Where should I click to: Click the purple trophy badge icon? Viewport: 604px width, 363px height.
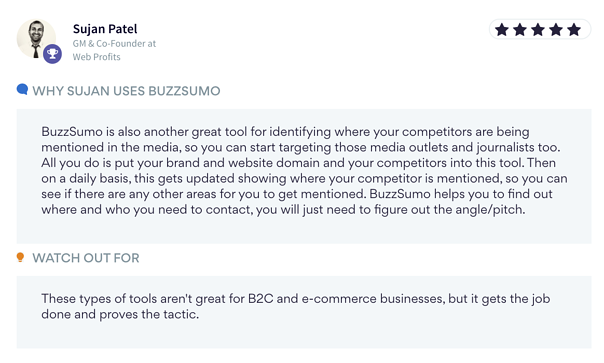tap(52, 54)
